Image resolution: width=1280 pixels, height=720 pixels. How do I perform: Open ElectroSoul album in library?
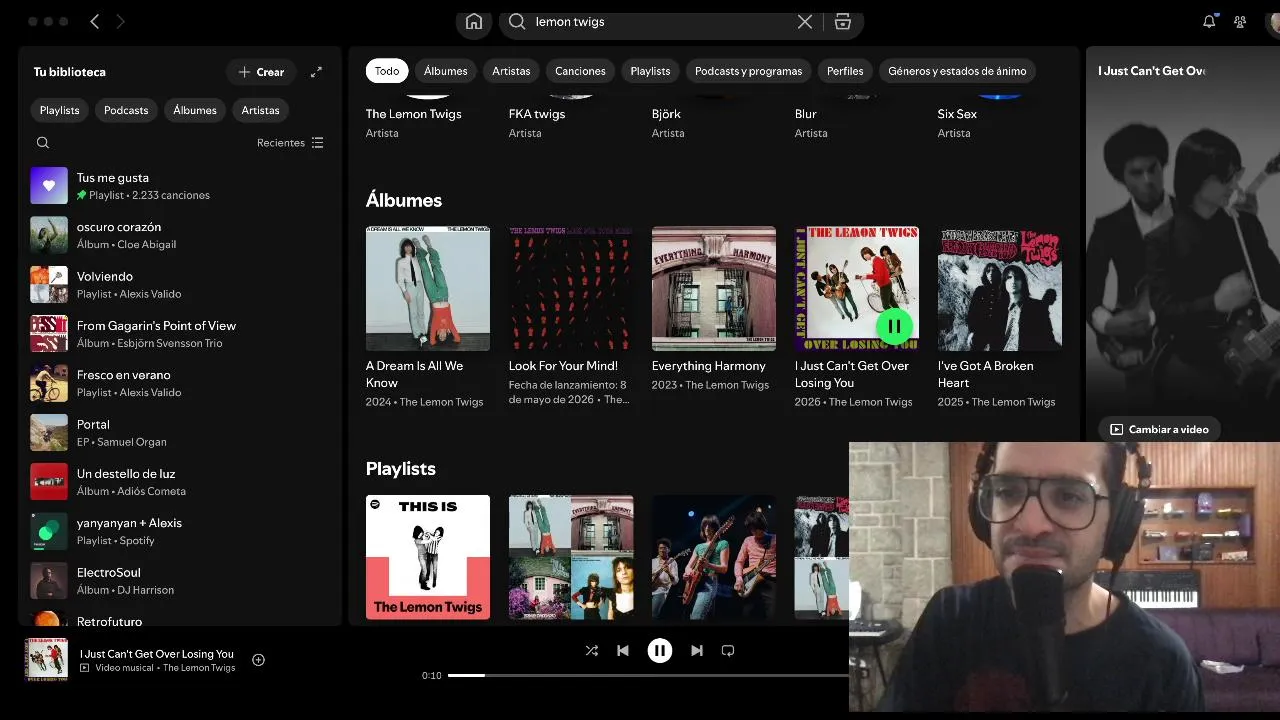(180, 581)
